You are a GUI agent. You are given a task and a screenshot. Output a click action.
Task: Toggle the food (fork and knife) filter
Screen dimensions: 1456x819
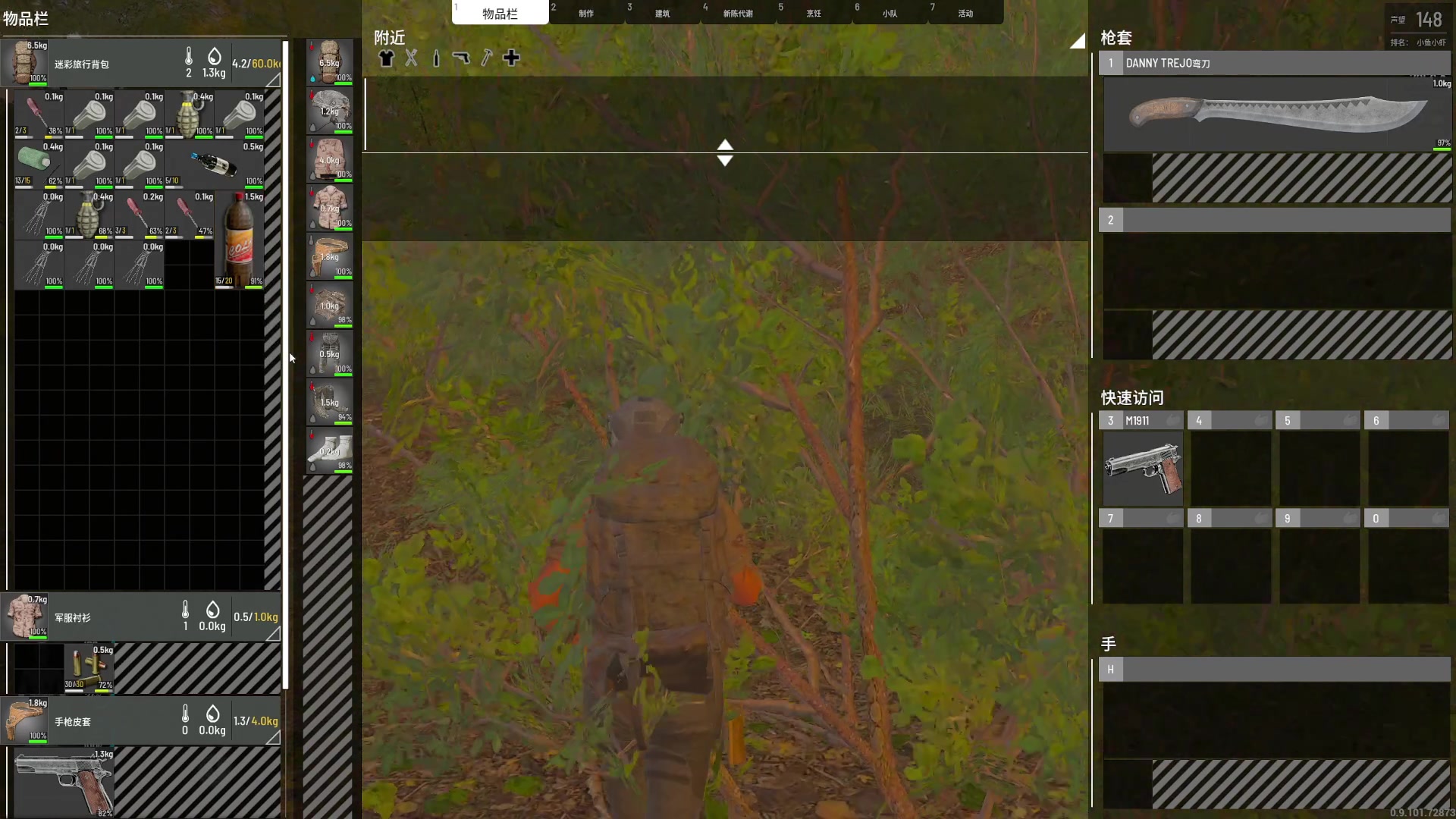[x=411, y=58]
